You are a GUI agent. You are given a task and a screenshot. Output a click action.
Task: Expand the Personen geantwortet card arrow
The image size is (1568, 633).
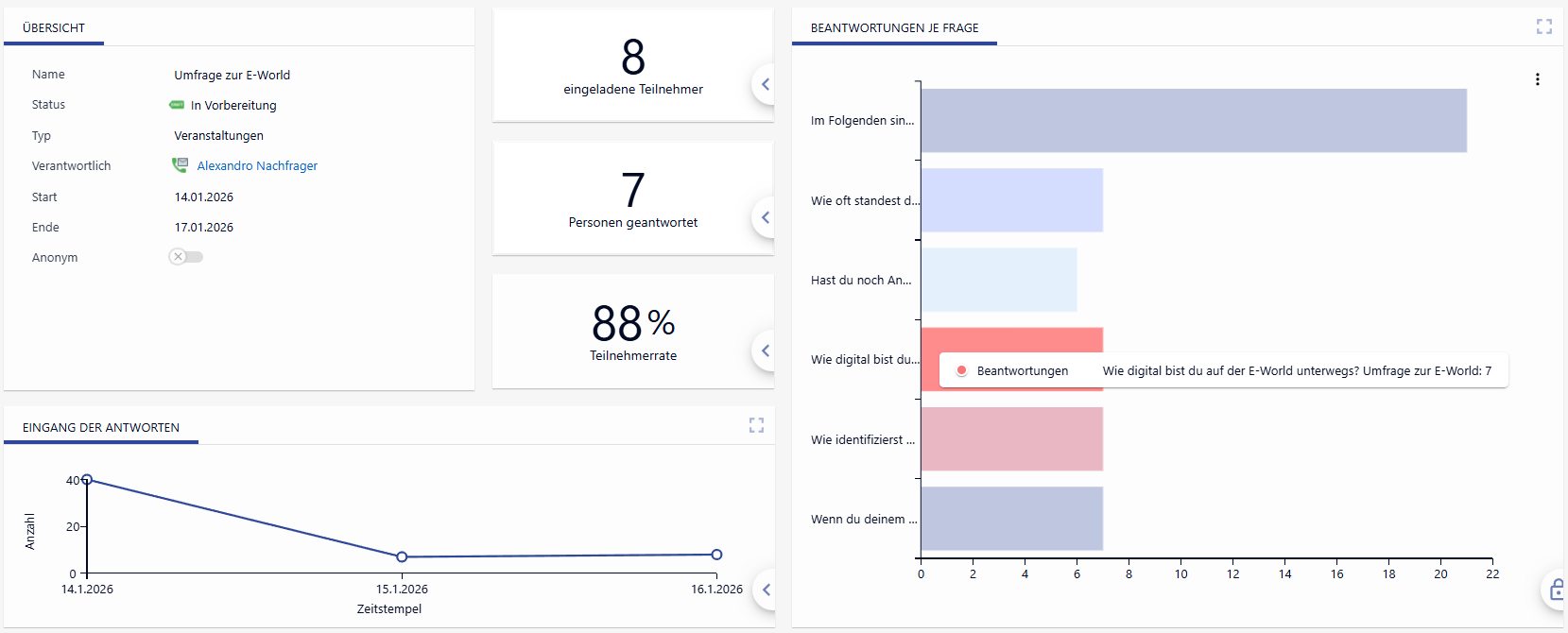pos(765,217)
